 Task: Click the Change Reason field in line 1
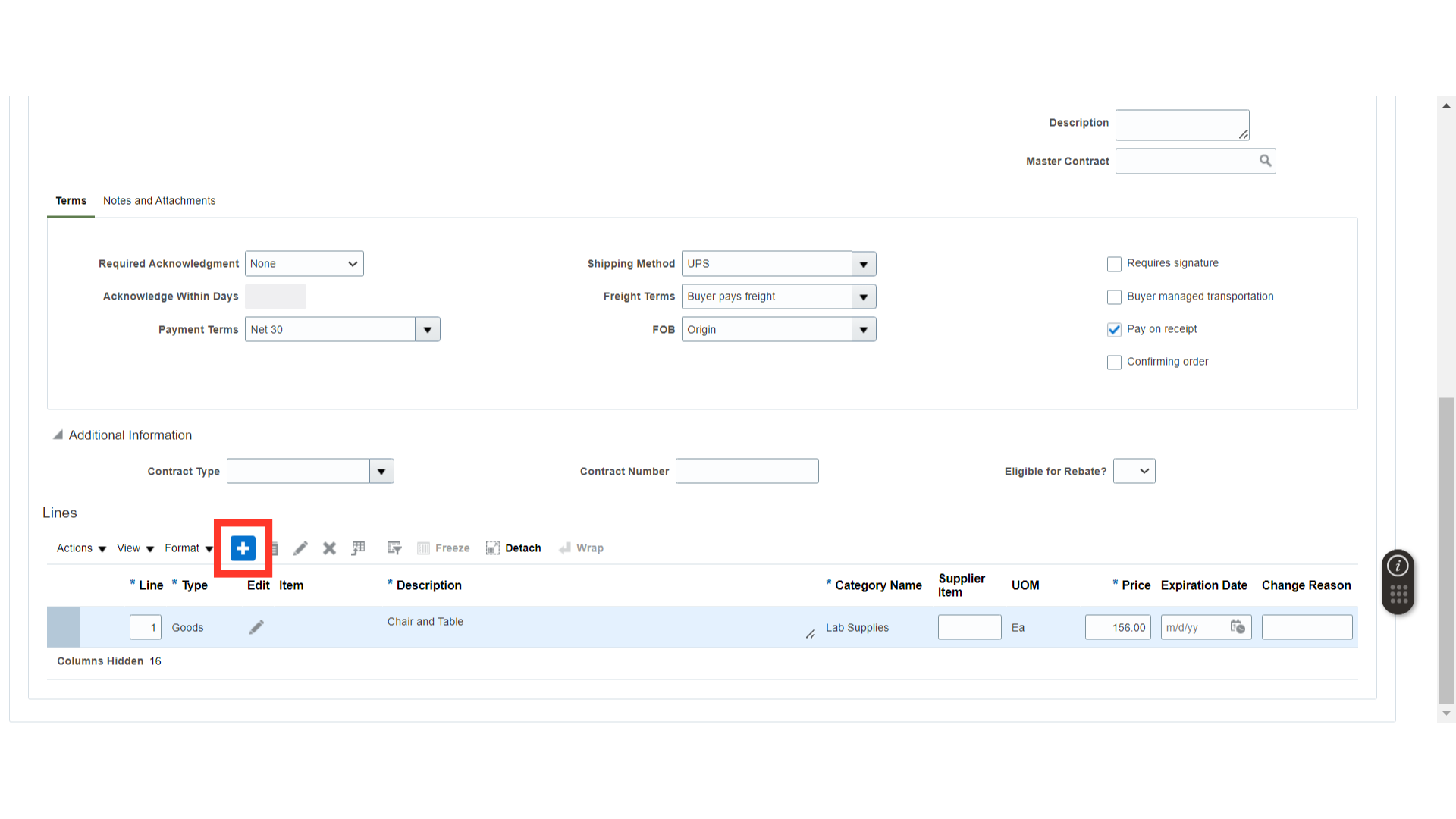(1307, 627)
